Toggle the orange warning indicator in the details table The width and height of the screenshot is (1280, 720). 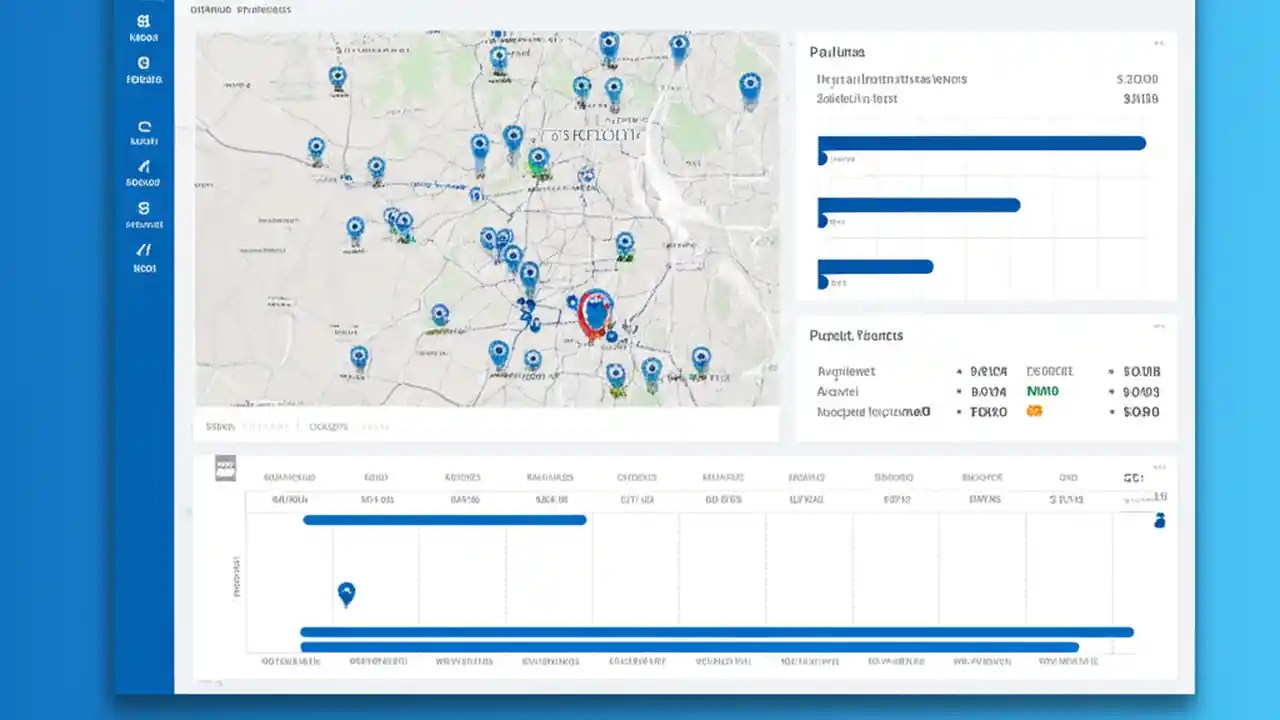tap(1035, 411)
